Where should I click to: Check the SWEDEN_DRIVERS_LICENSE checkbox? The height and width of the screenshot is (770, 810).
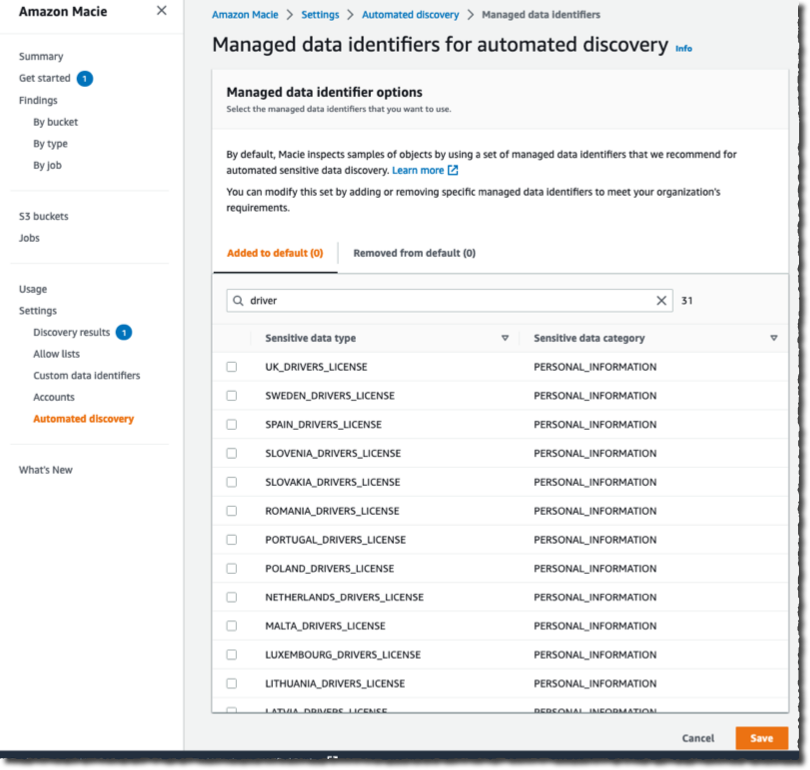tap(232, 396)
